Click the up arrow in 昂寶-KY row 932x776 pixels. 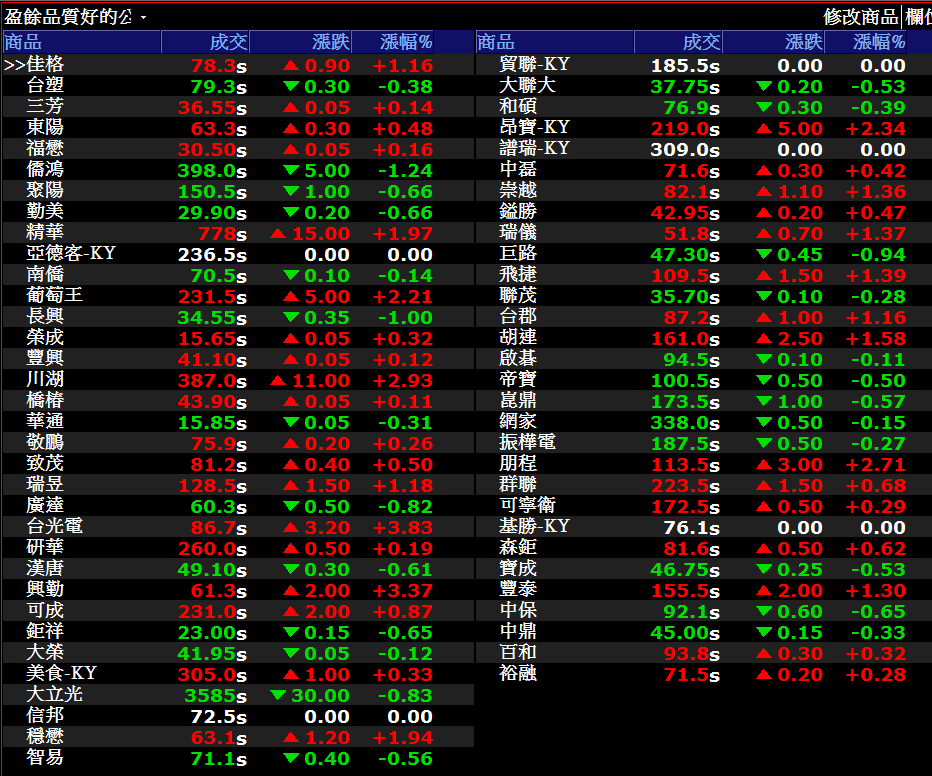764,128
